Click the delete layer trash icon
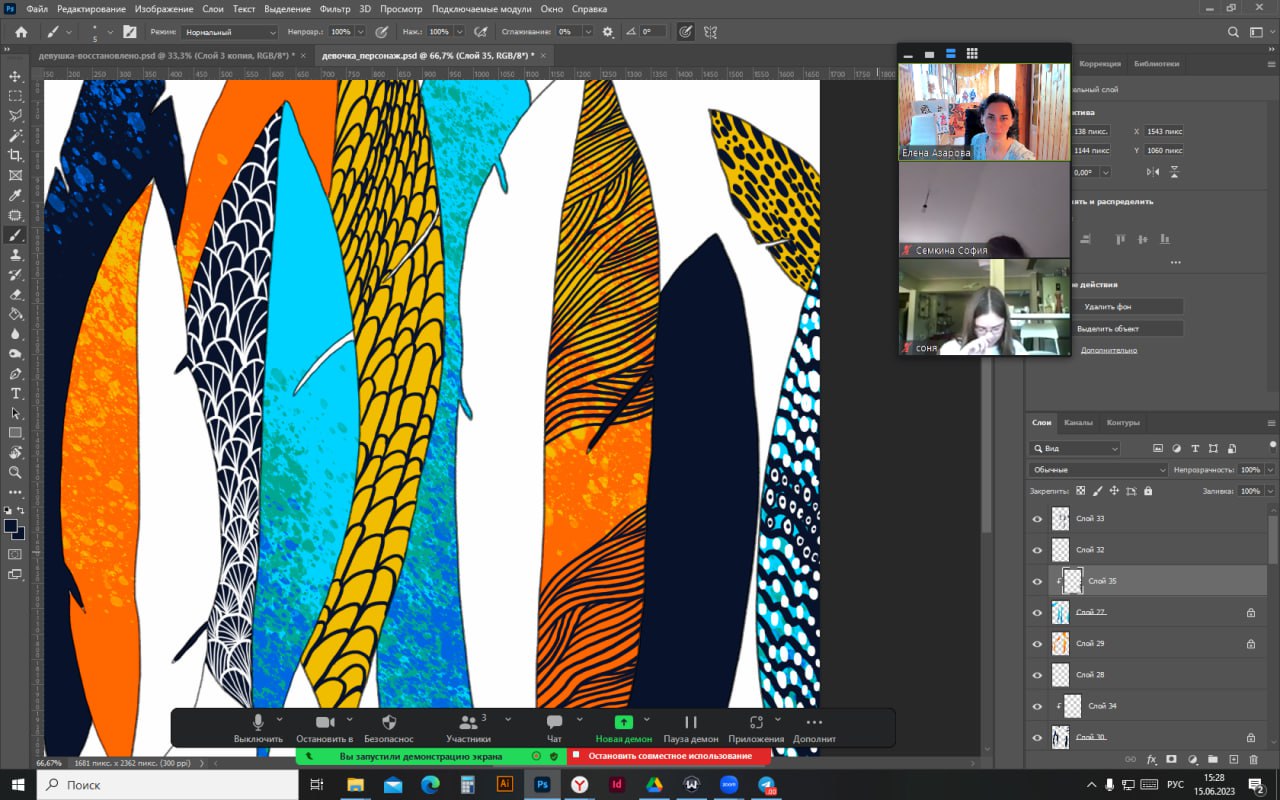Image resolution: width=1280 pixels, height=800 pixels. click(1253, 760)
